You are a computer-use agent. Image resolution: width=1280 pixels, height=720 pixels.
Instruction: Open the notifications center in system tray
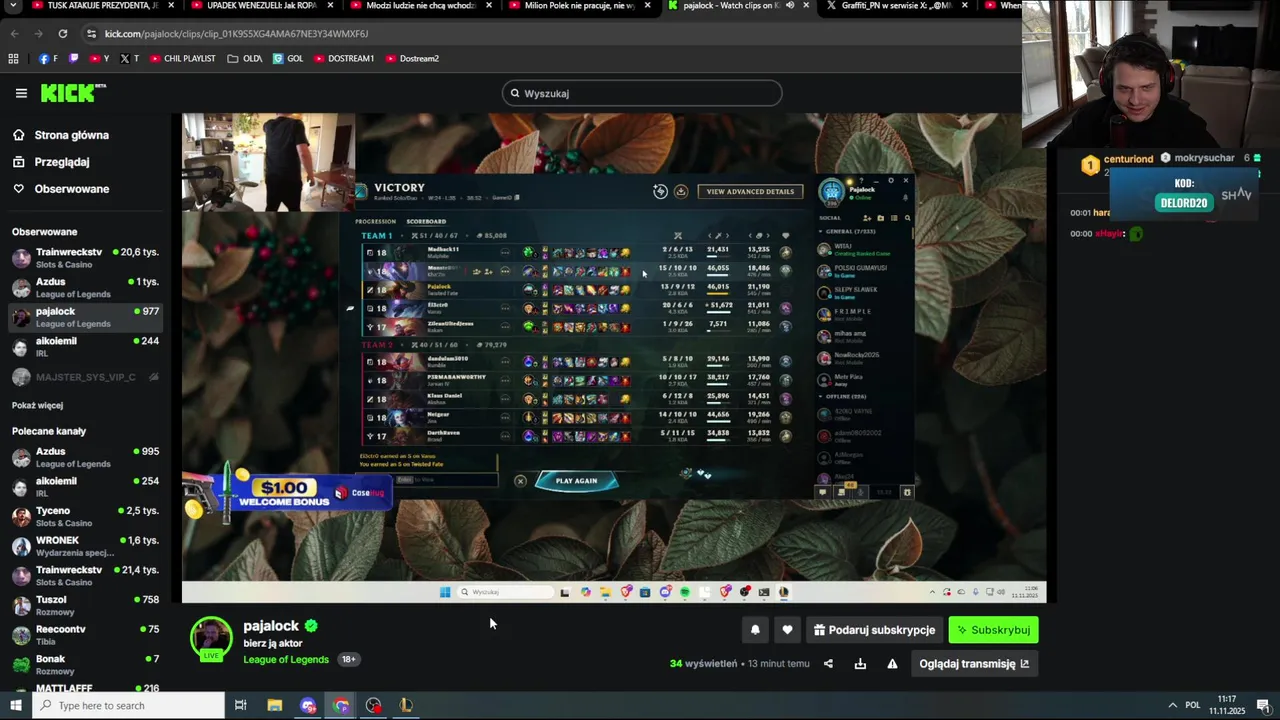[1263, 705]
